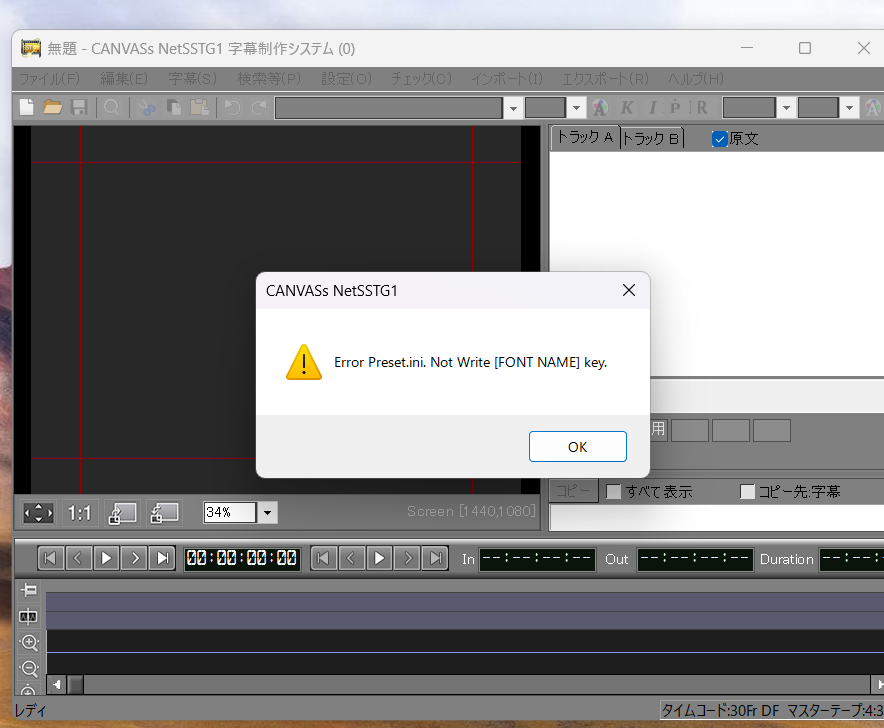
Task: Click the 1:1 actual size button
Action: 79,513
